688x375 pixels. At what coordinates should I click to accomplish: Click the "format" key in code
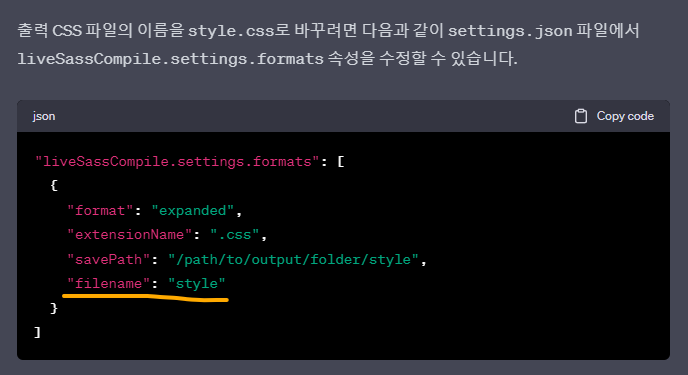tap(100, 211)
